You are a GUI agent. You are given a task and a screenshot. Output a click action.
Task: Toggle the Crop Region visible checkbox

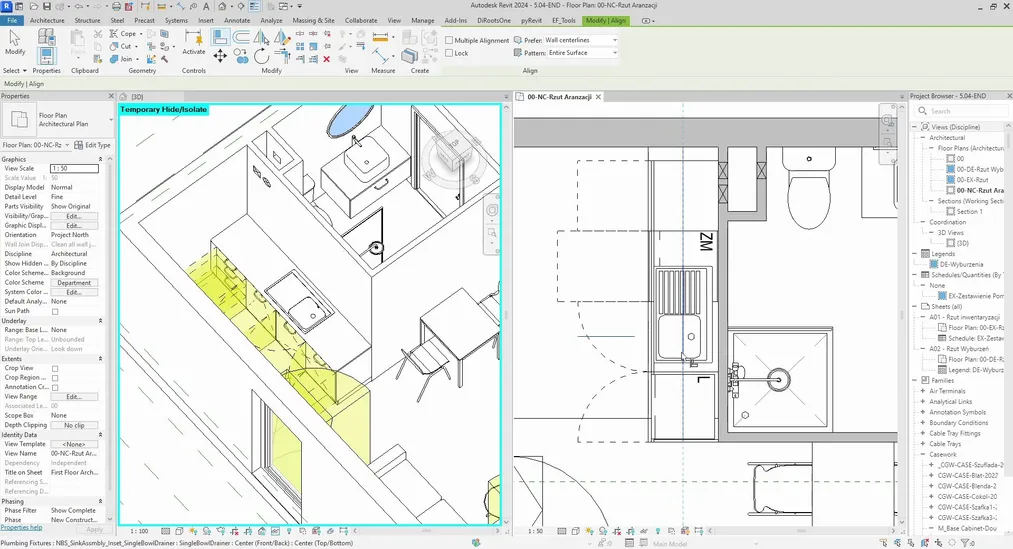(x=55, y=378)
